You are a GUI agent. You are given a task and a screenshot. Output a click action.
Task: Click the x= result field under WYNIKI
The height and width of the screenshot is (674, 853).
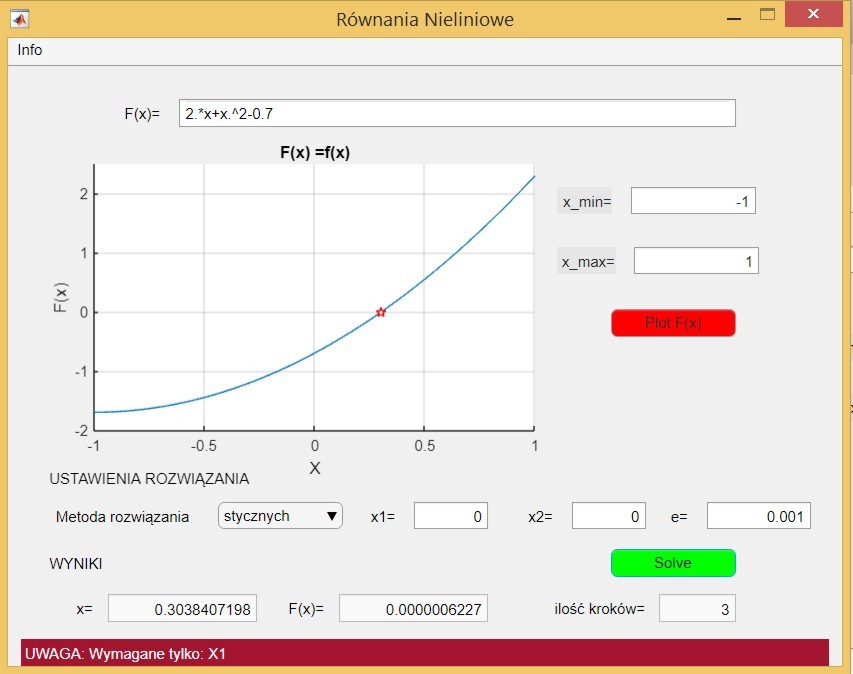click(182, 608)
